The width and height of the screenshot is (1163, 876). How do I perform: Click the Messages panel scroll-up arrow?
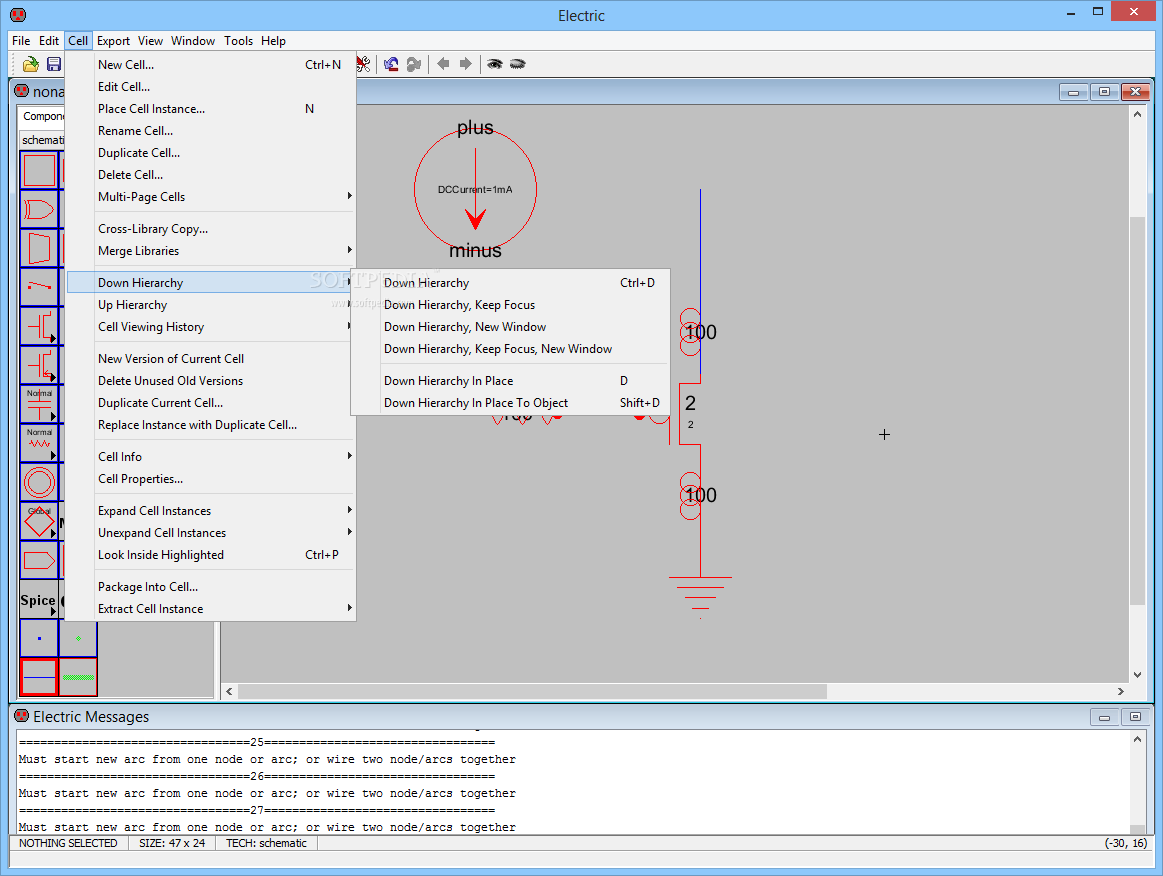1137,740
